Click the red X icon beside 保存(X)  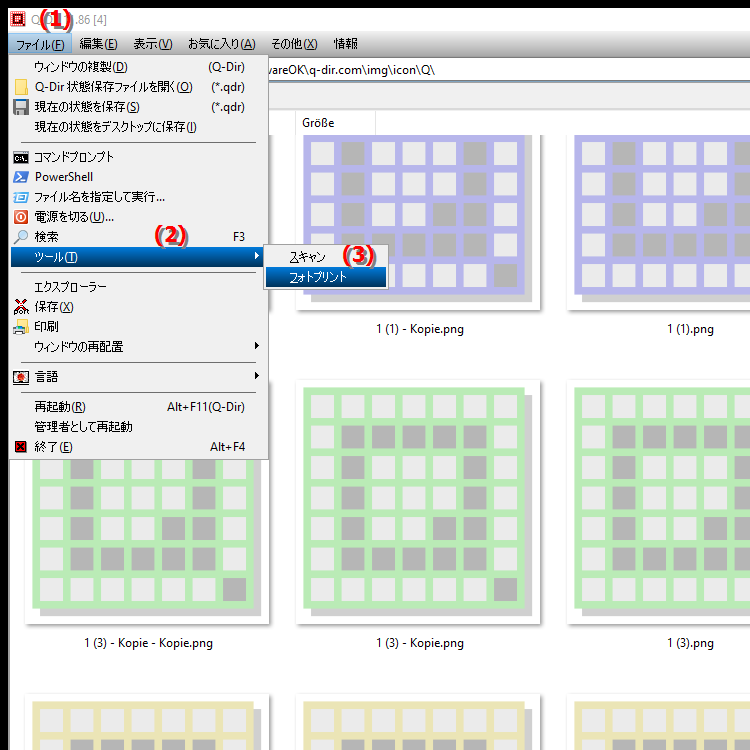pos(21,307)
